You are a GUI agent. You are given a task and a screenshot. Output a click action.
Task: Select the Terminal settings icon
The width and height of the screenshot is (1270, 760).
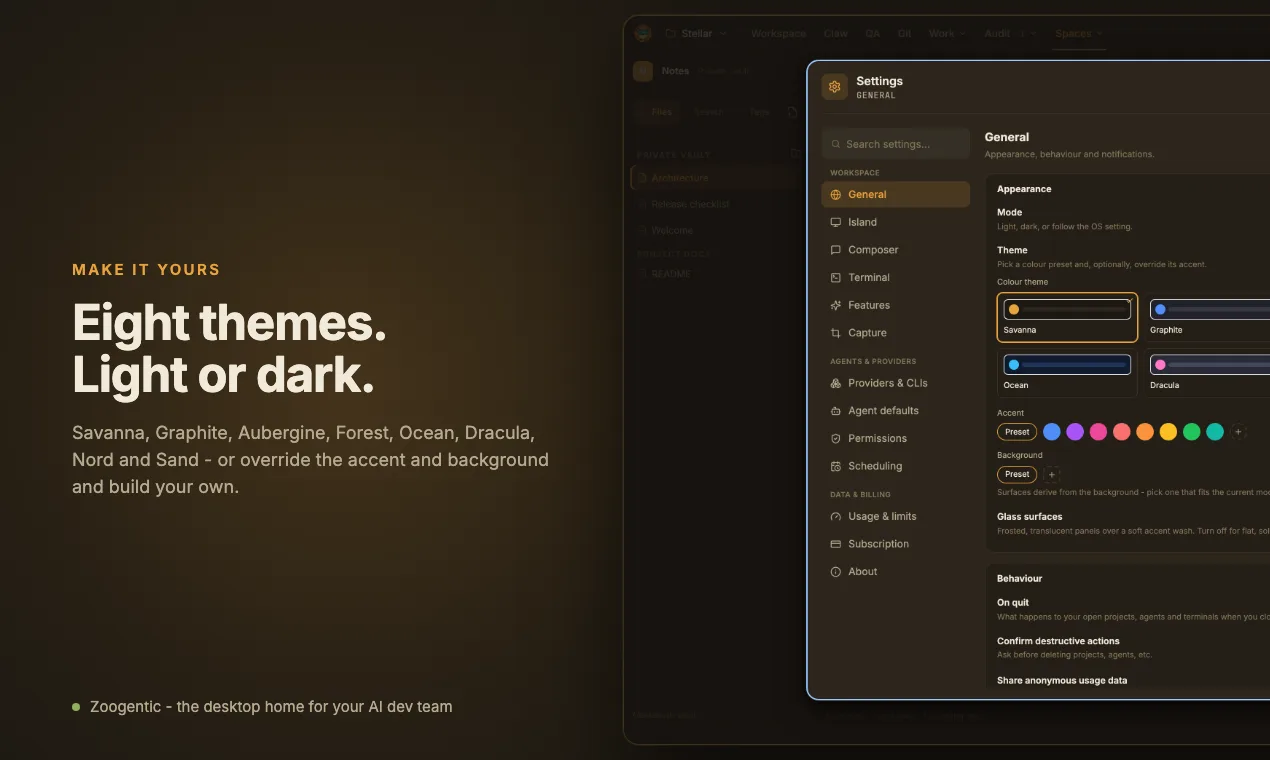click(836, 277)
